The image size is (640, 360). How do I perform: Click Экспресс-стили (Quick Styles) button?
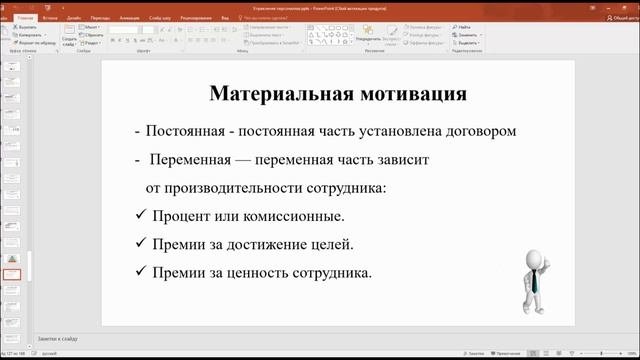click(391, 34)
